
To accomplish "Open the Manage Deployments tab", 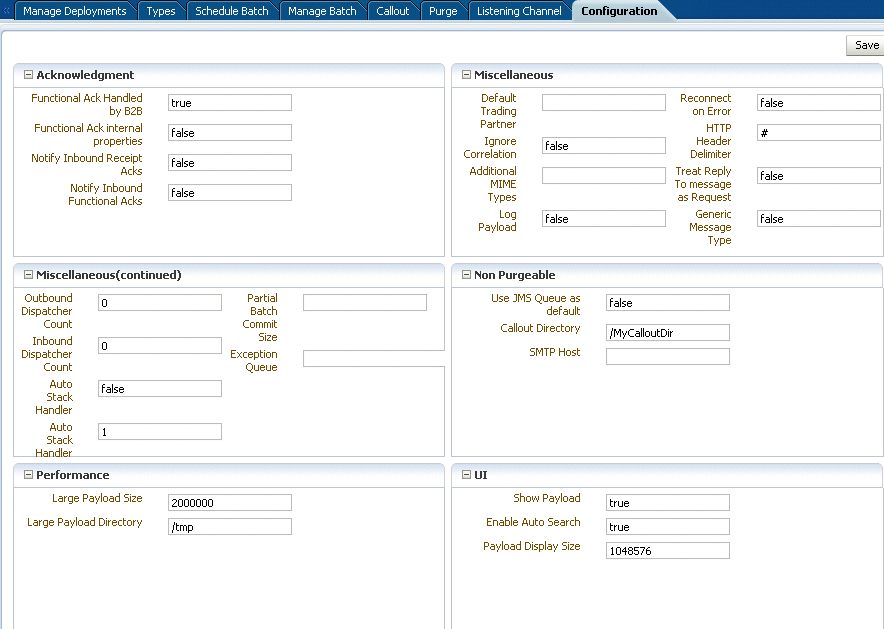I will point(74,11).
